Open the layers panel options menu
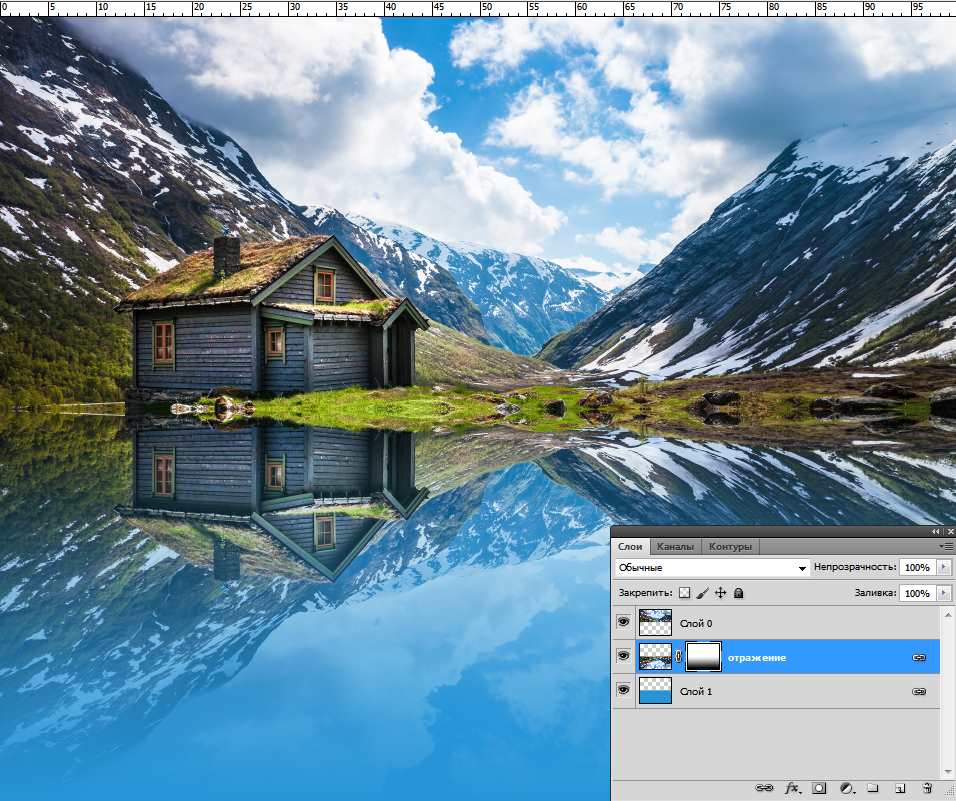 coord(947,546)
